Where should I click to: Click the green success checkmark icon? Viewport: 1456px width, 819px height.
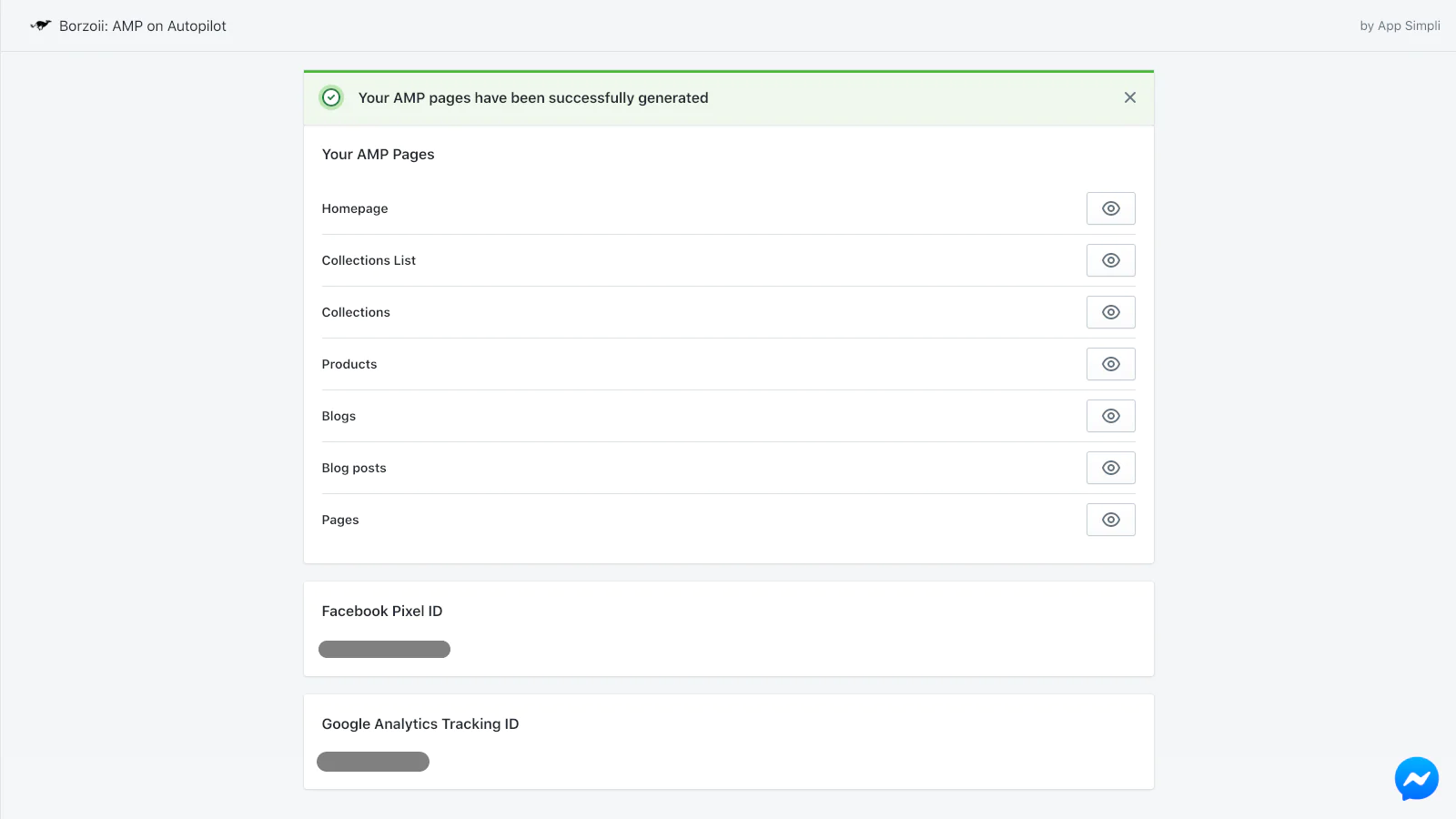pyautogui.click(x=331, y=97)
